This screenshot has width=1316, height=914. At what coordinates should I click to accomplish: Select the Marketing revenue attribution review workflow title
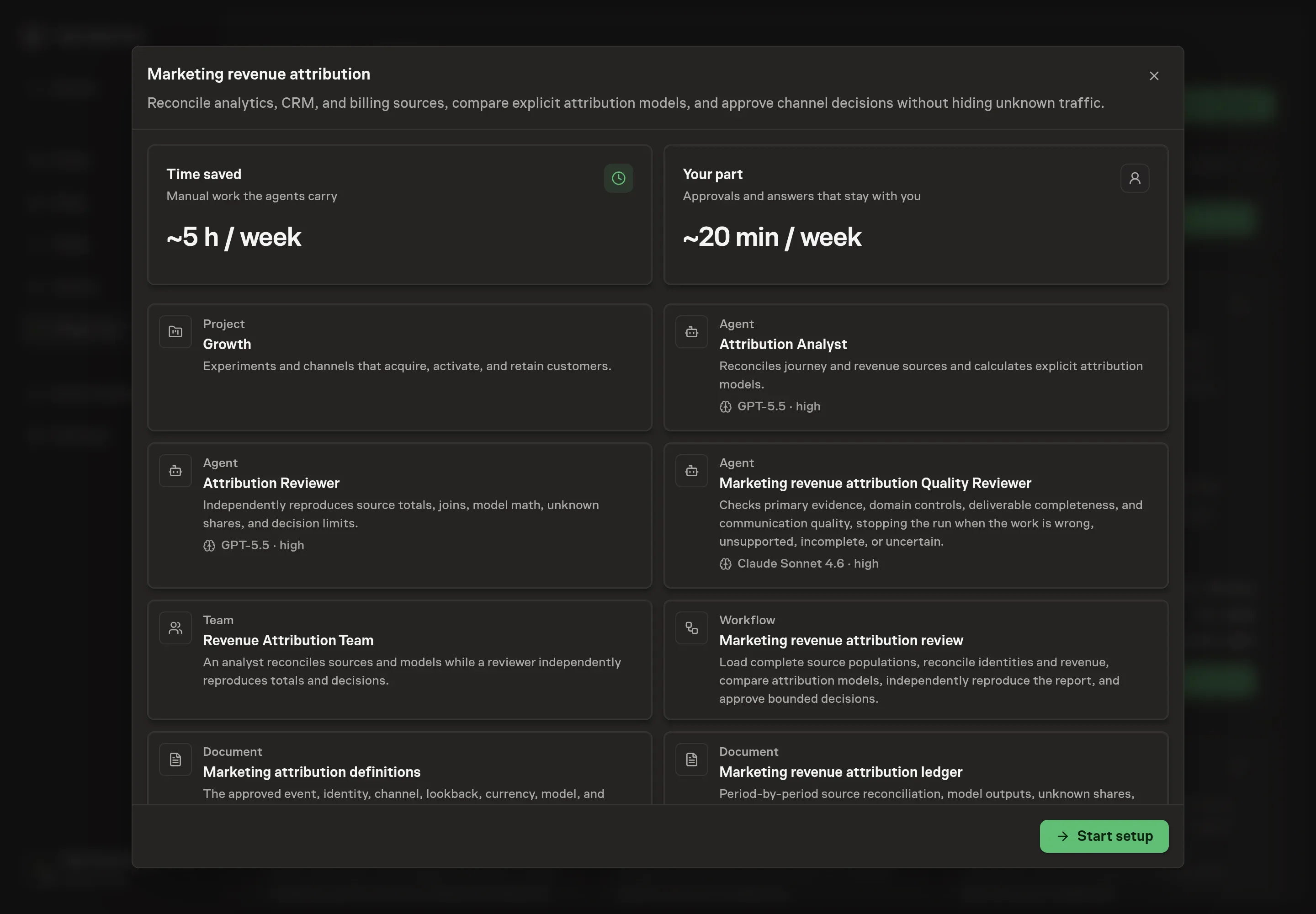841,640
